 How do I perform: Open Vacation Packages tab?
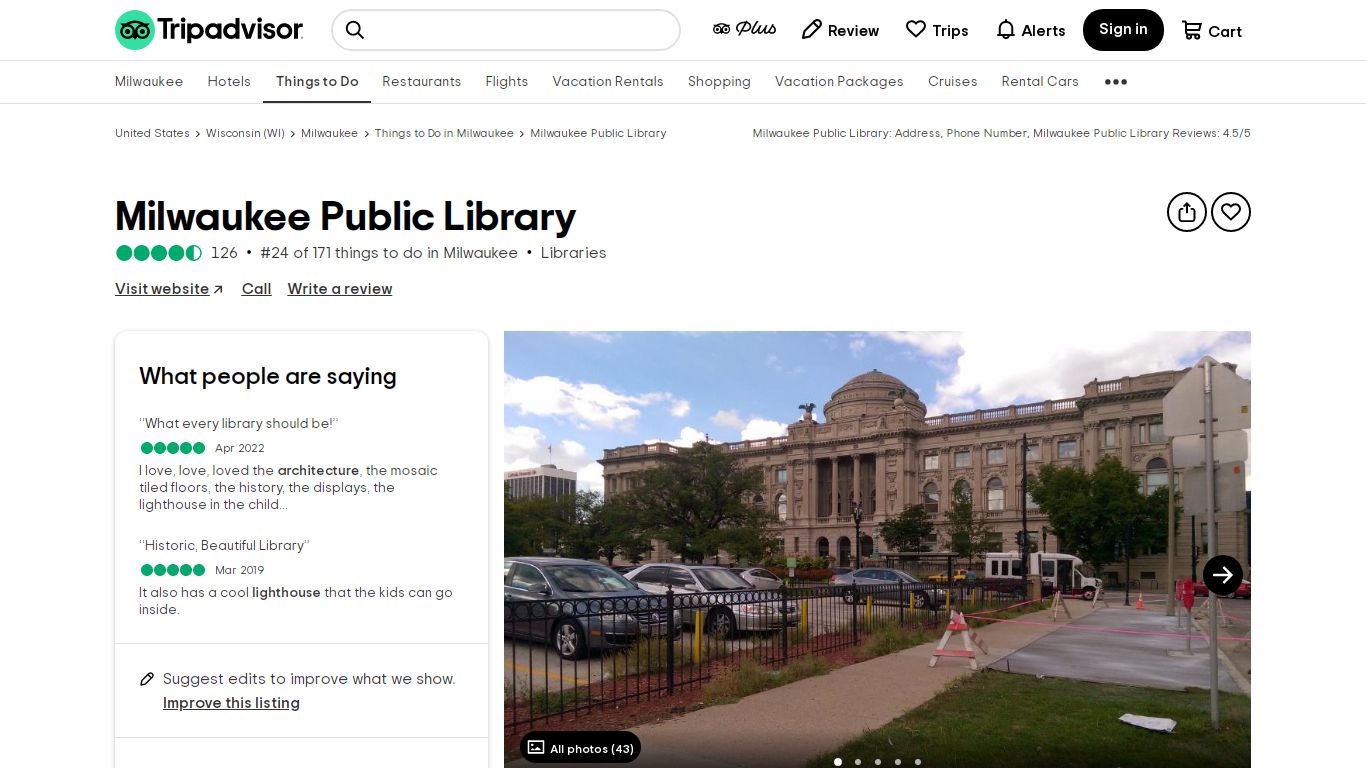(839, 82)
